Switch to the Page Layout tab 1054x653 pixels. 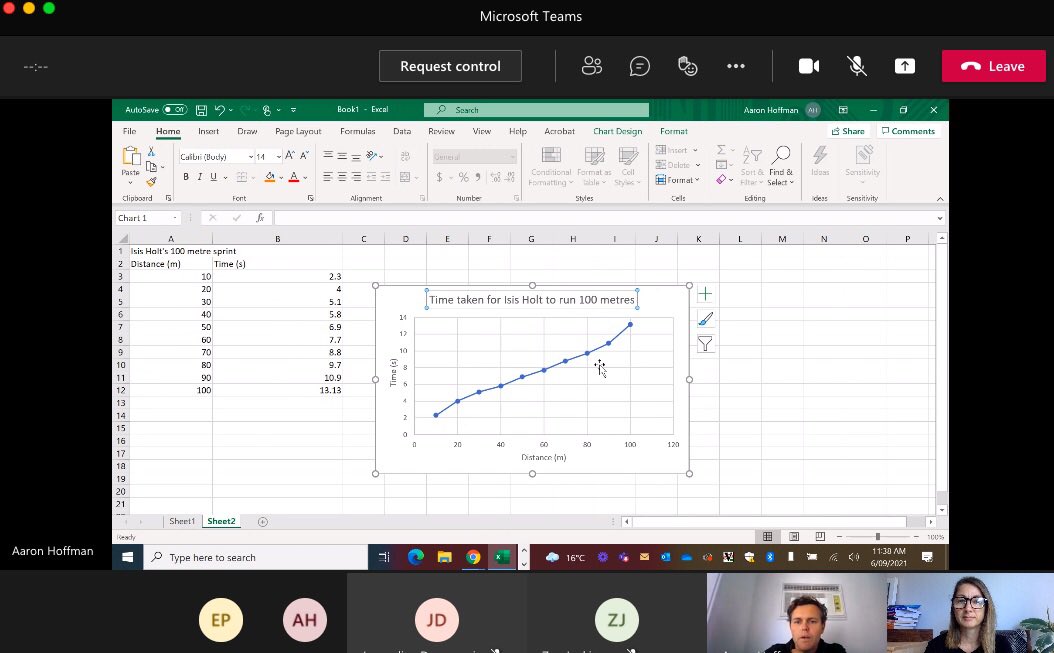coord(298,131)
